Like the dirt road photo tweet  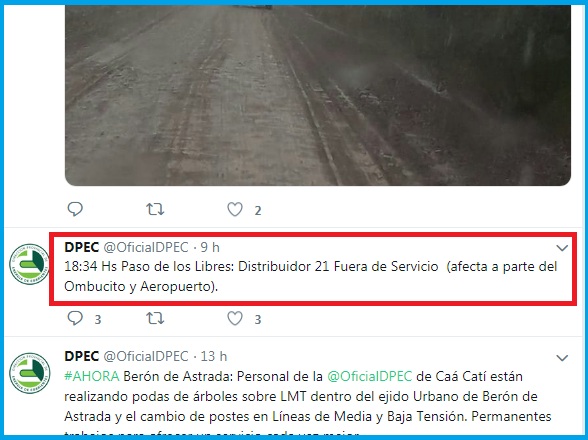pos(235,209)
